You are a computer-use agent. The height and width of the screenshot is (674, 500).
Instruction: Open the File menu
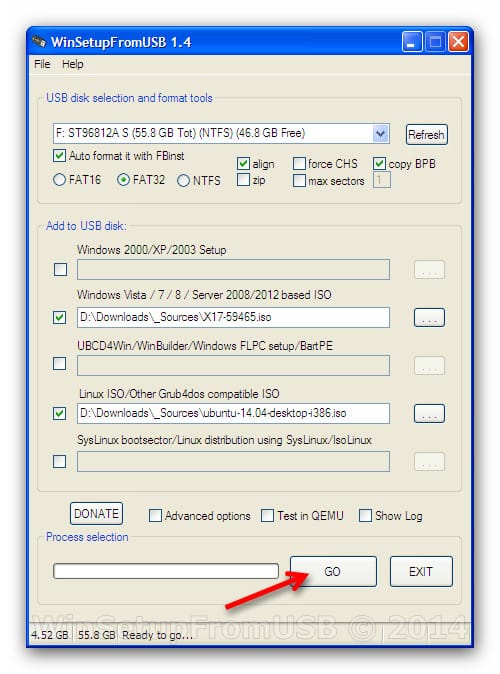[x=42, y=64]
